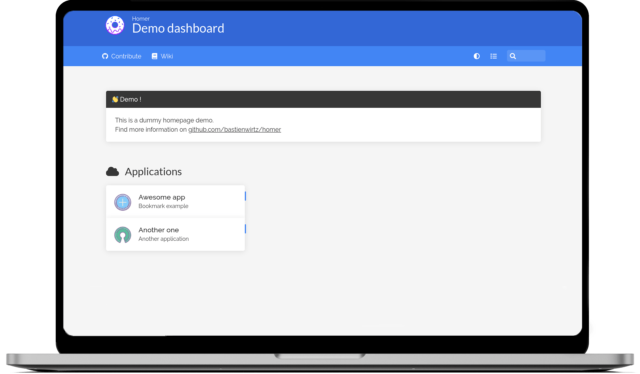Click the search input field
The width and height of the screenshot is (640, 374).
point(526,56)
